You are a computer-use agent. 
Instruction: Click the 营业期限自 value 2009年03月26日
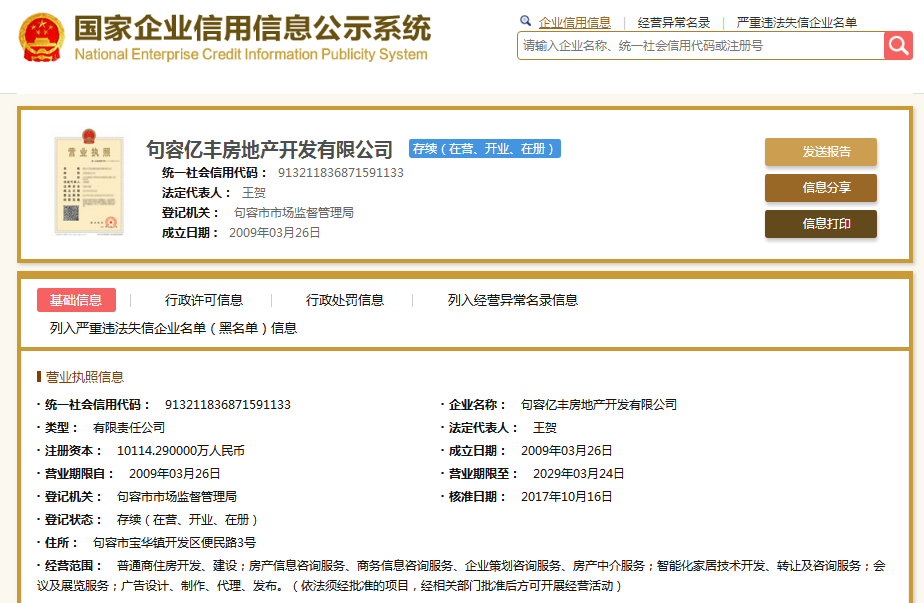coord(174,473)
